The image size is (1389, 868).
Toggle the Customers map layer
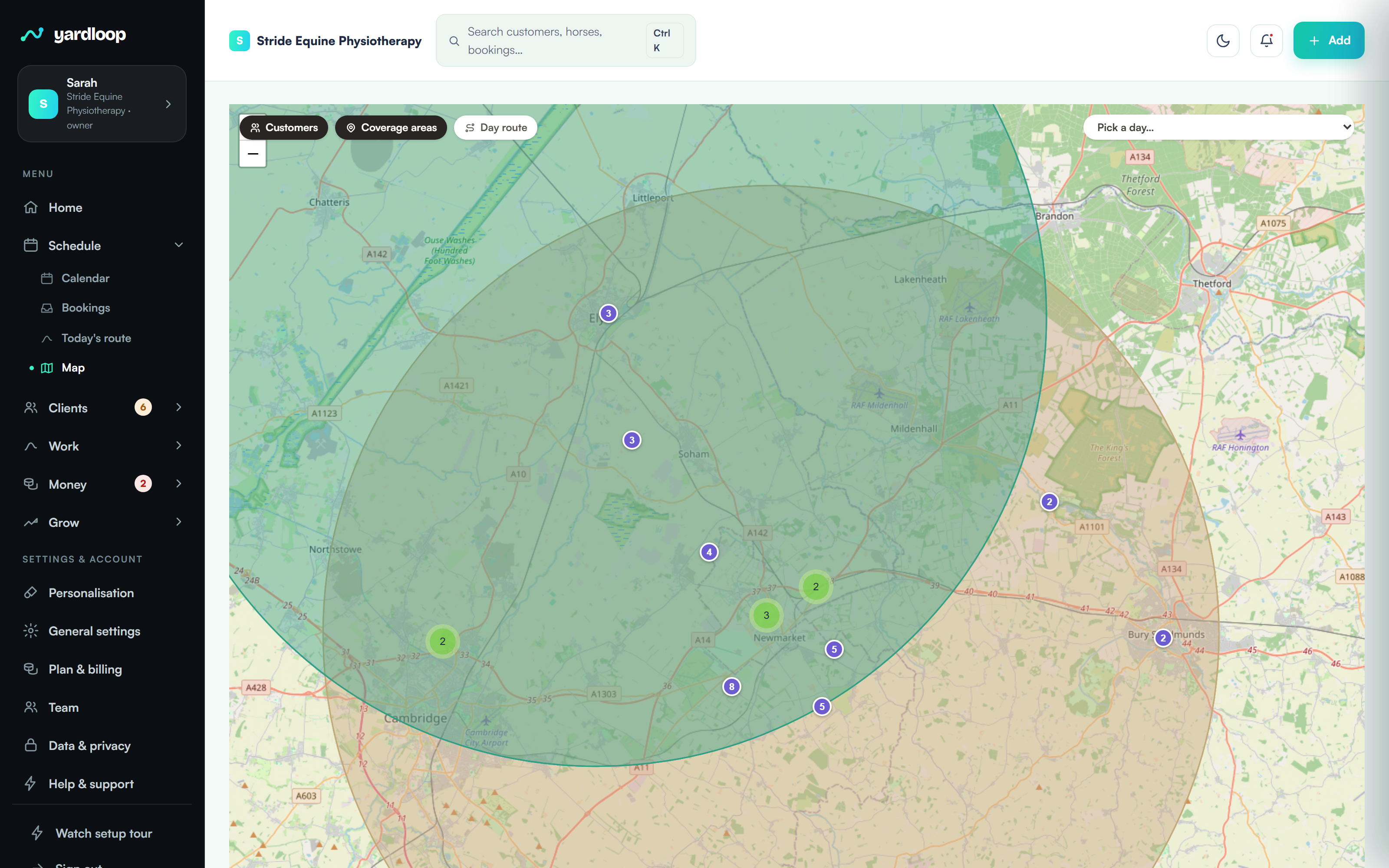283,128
